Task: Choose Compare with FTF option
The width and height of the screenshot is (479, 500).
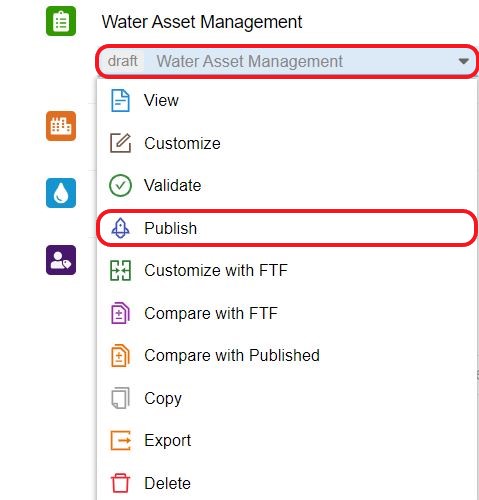Action: click(287, 313)
